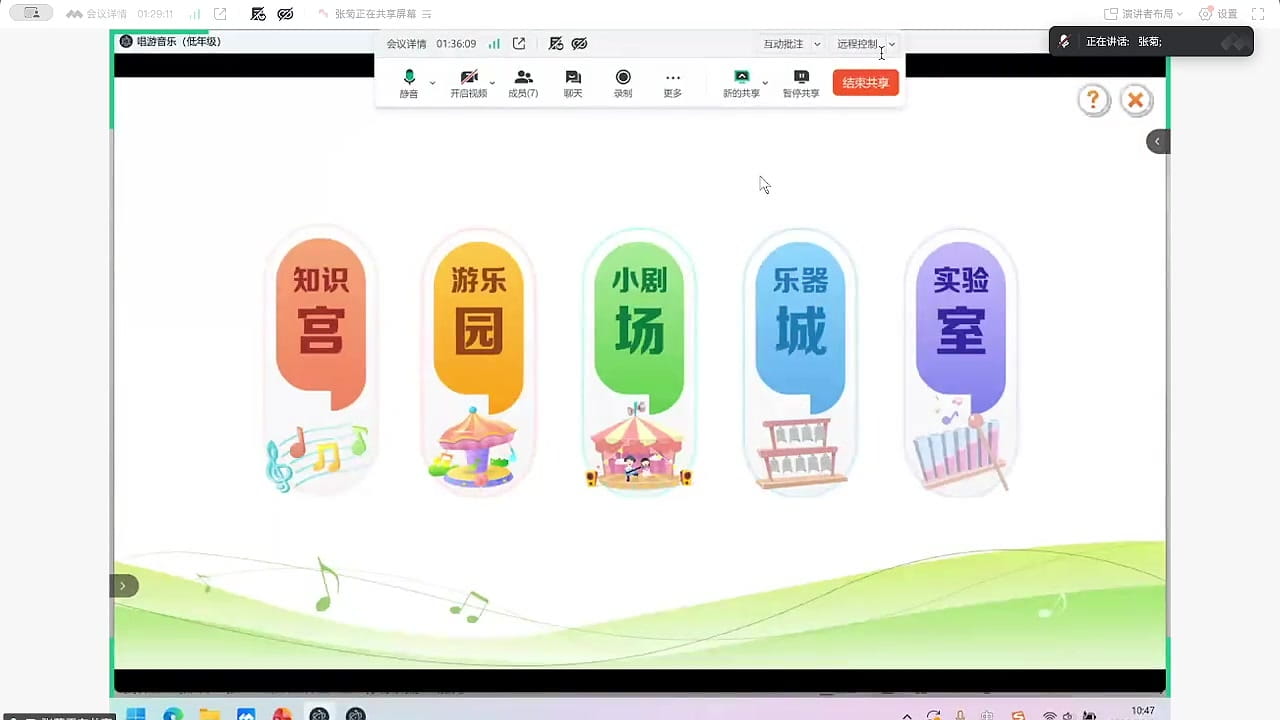Screen dimensions: 1280x720
Task: Turn on camera with 开启视频
Action: point(468,84)
